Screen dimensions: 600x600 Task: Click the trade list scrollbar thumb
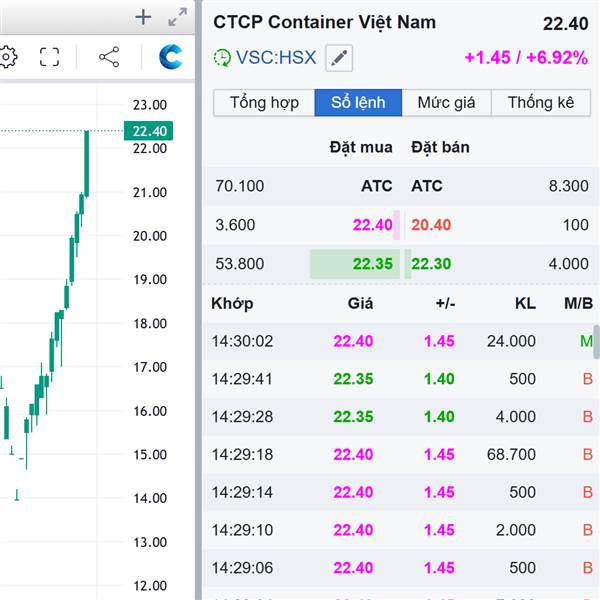tap(597, 342)
